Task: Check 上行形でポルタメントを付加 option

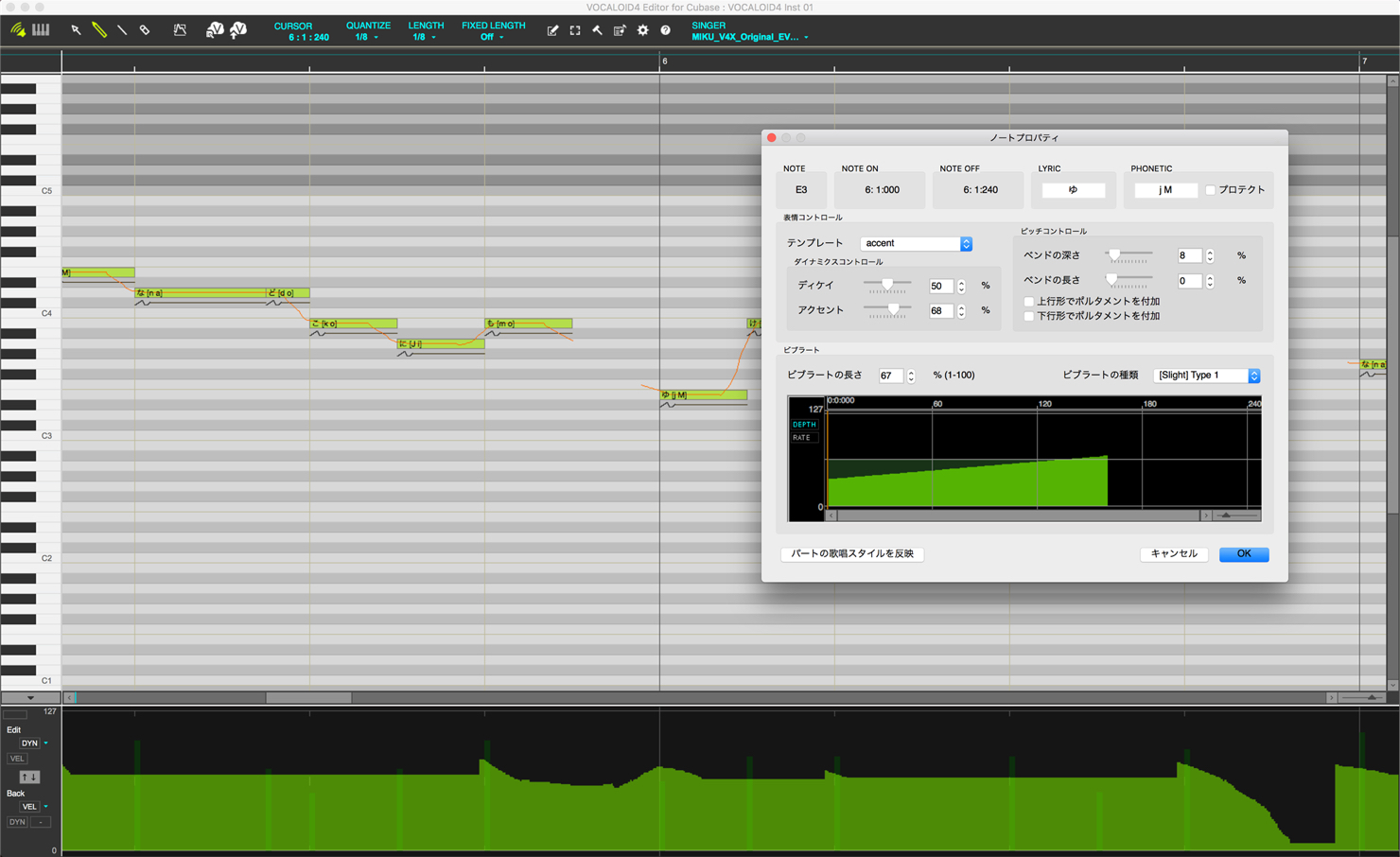Action: pos(1029,302)
